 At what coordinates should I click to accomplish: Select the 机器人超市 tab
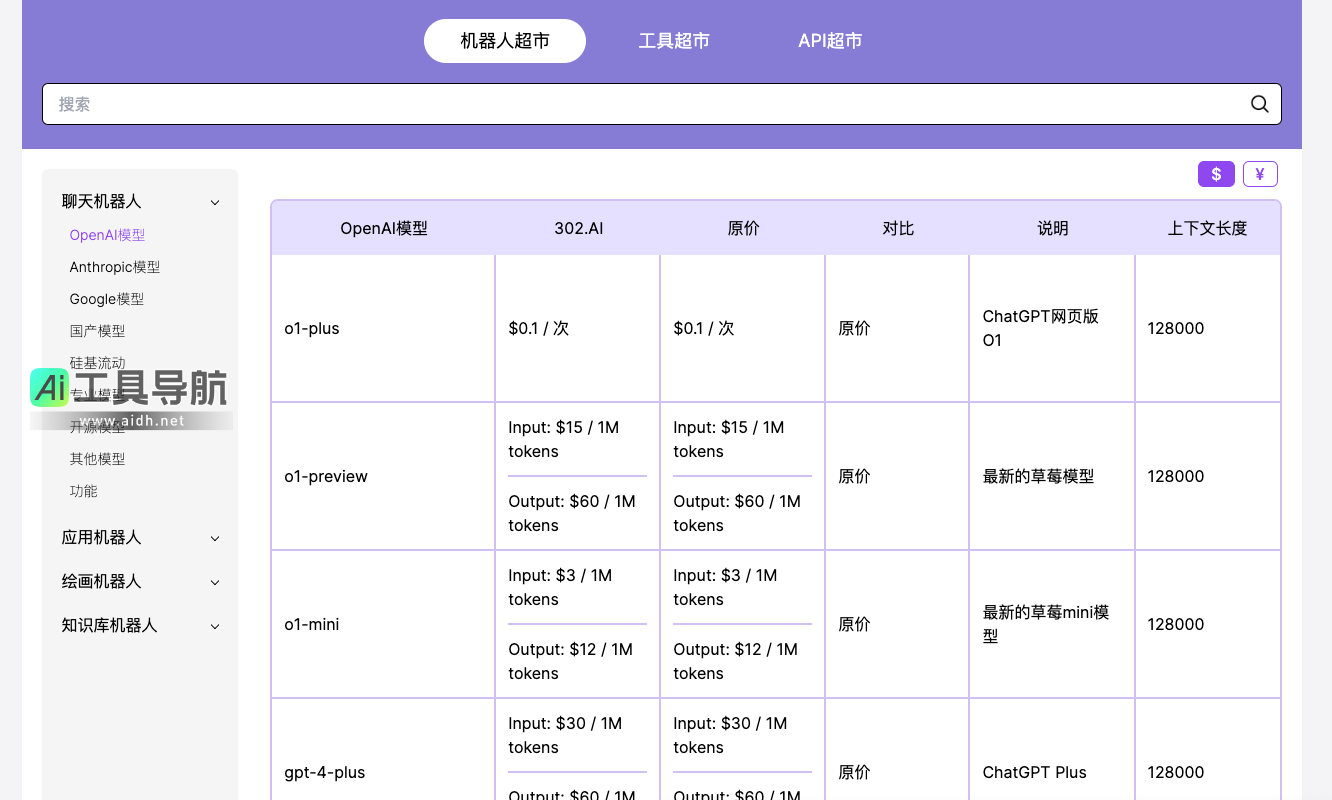pyautogui.click(x=505, y=41)
